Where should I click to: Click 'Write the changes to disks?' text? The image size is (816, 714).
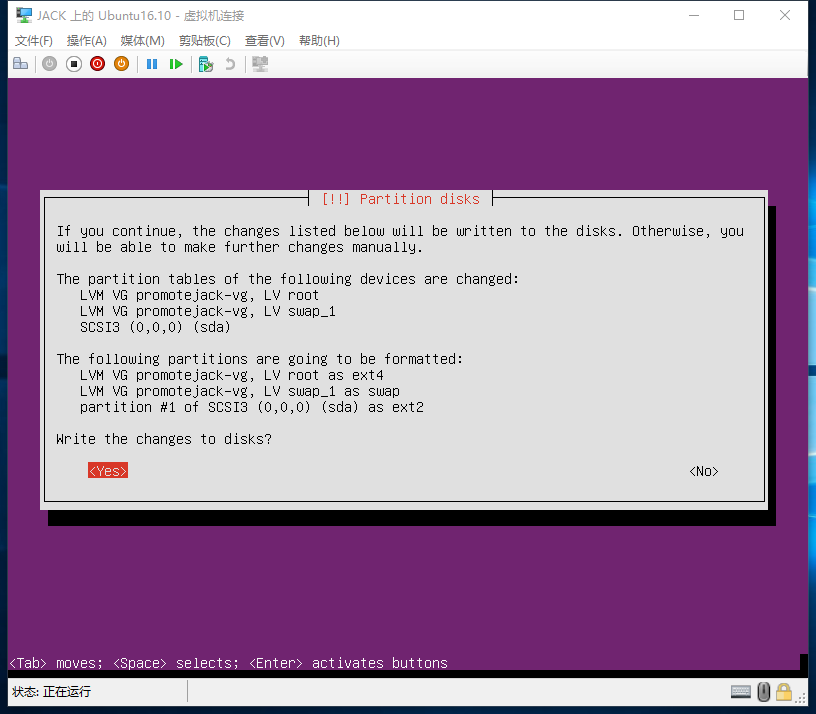[x=164, y=439]
